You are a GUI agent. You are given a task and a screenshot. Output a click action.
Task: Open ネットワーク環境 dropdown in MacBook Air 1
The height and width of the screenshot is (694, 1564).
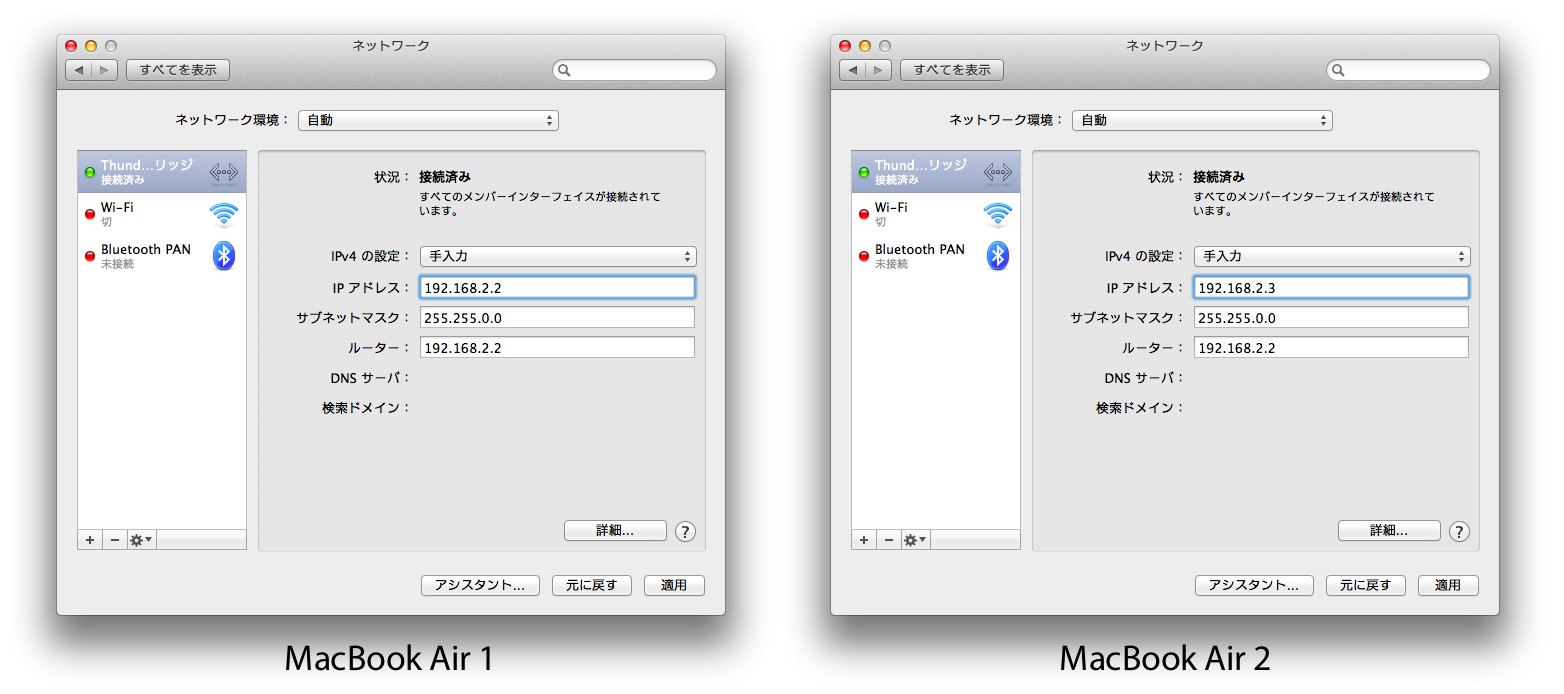pyautogui.click(x=428, y=120)
